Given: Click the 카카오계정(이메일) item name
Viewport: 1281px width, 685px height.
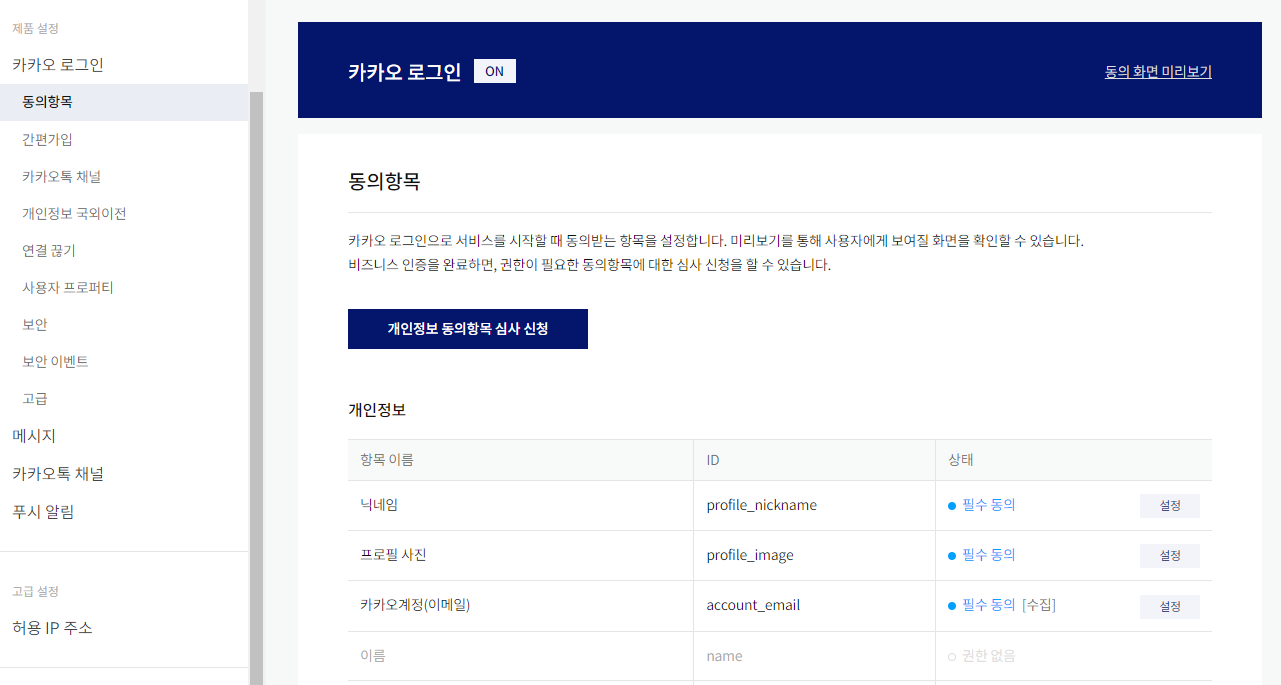Looking at the screenshot, I should (415, 605).
